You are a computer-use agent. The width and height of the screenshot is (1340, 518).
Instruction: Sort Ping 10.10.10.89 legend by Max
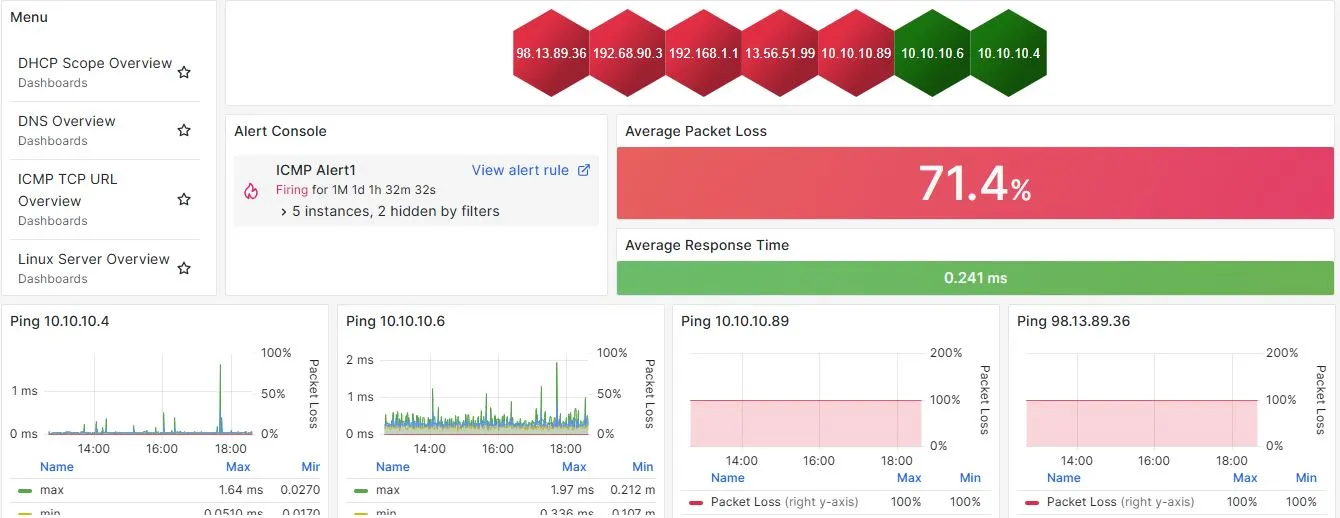(x=909, y=478)
